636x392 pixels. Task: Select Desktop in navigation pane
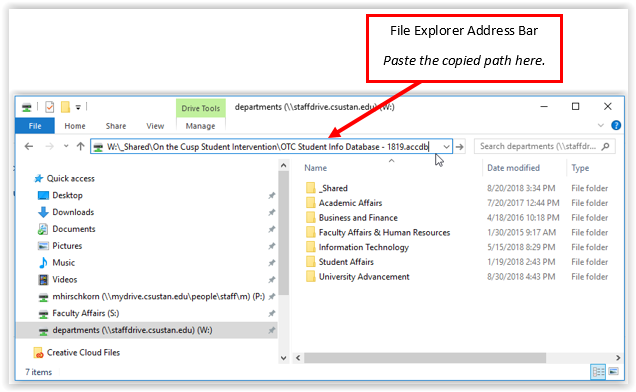click(x=67, y=195)
